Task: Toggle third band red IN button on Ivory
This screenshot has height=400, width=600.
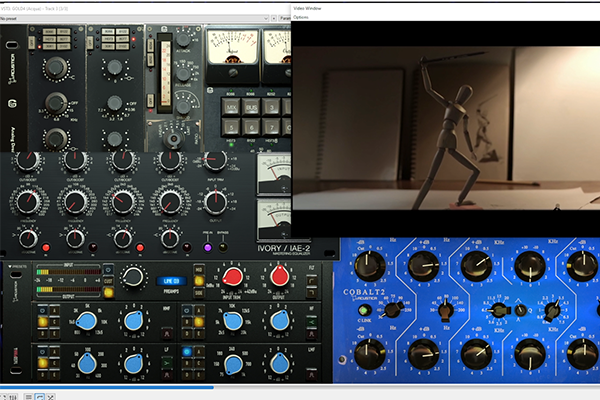Action: click(140, 247)
